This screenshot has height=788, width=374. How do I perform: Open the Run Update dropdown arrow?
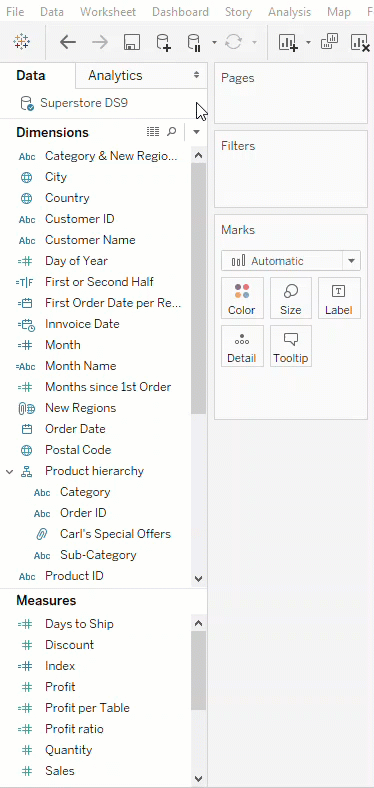(255, 43)
